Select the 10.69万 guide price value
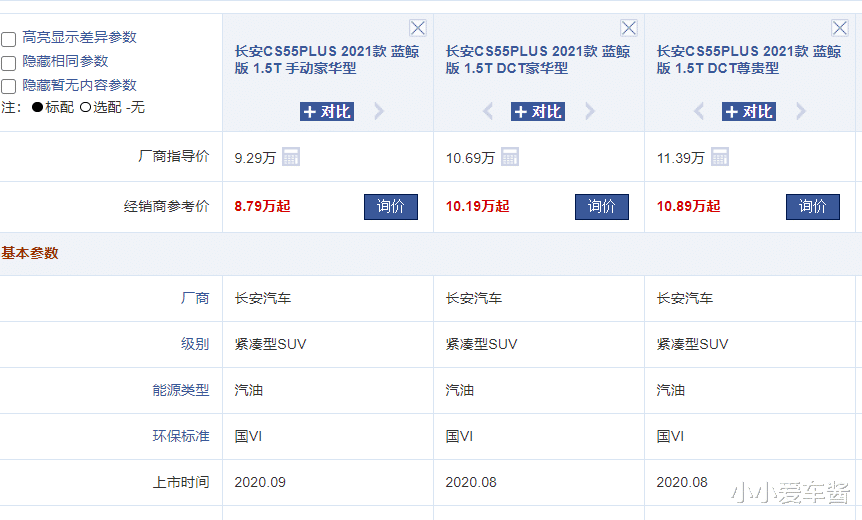This screenshot has height=520, width=862. coord(470,158)
